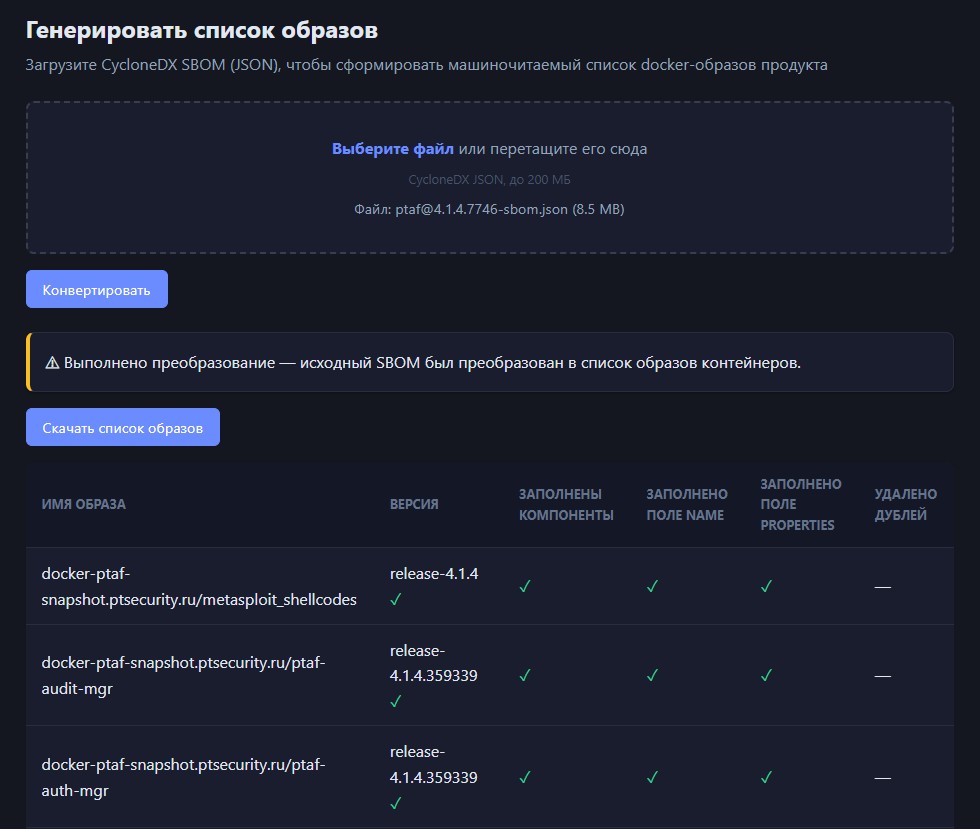
Task: Click the 'ЗАПОЛНЕНО ПОЛЕ NAME' column header
Action: point(687,505)
